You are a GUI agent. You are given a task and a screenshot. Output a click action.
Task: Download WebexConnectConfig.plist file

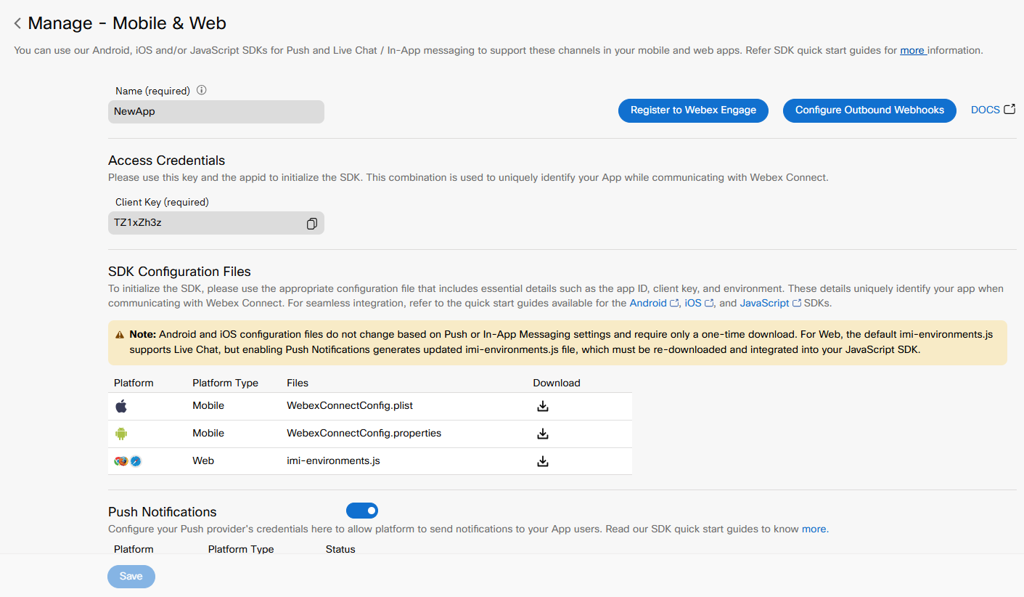pyautogui.click(x=543, y=405)
